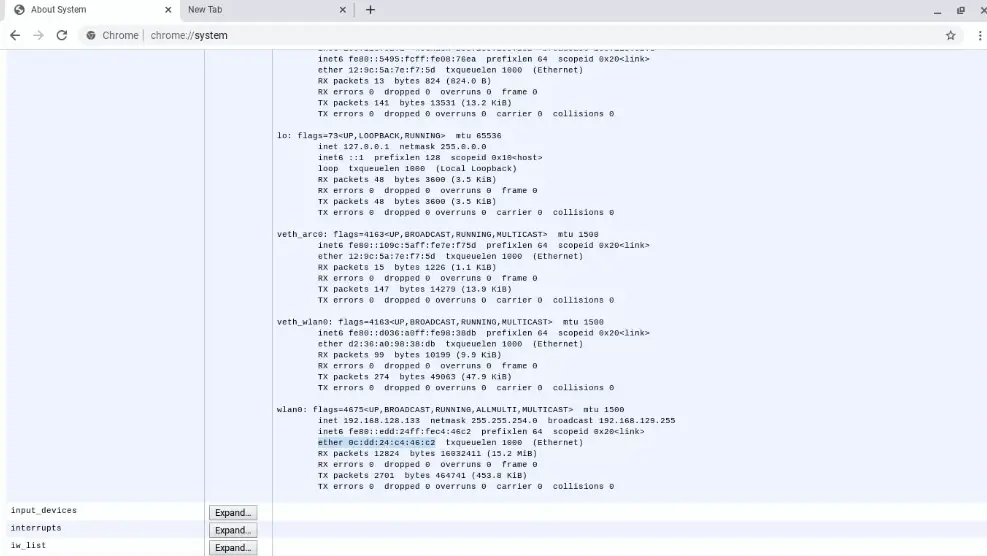This screenshot has width=987, height=556.
Task: Select the About System tab
Action: (x=92, y=9)
